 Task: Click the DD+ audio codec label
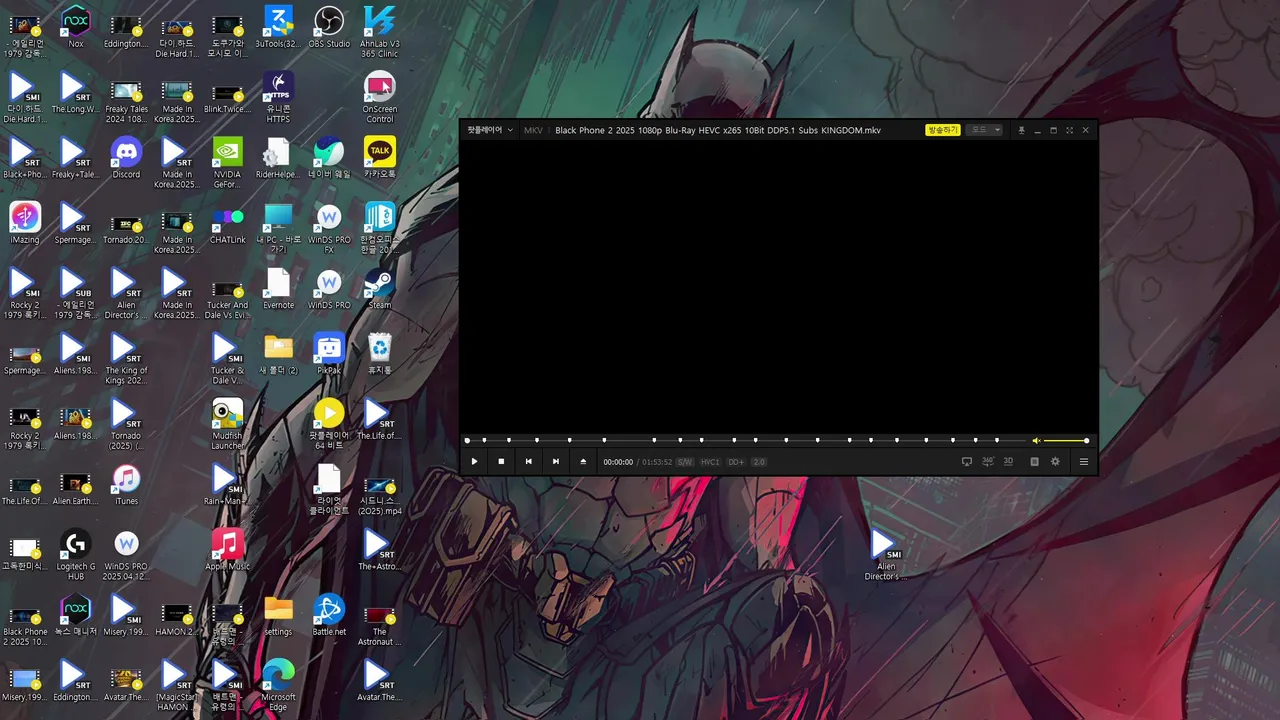tap(736, 462)
